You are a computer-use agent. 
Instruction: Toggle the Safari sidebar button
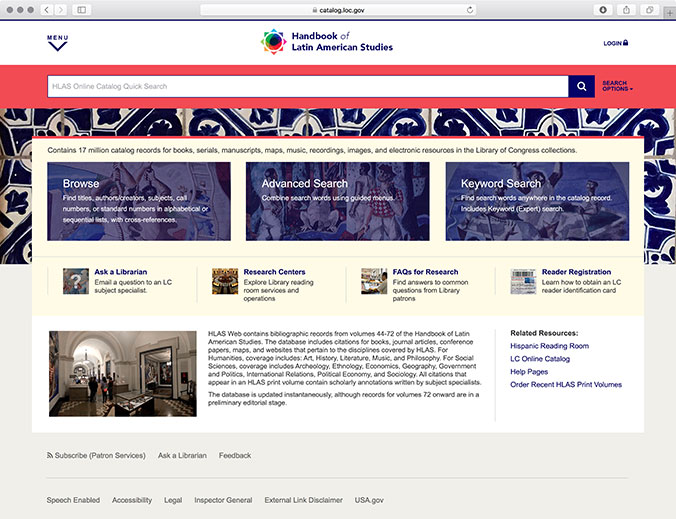[x=81, y=9]
